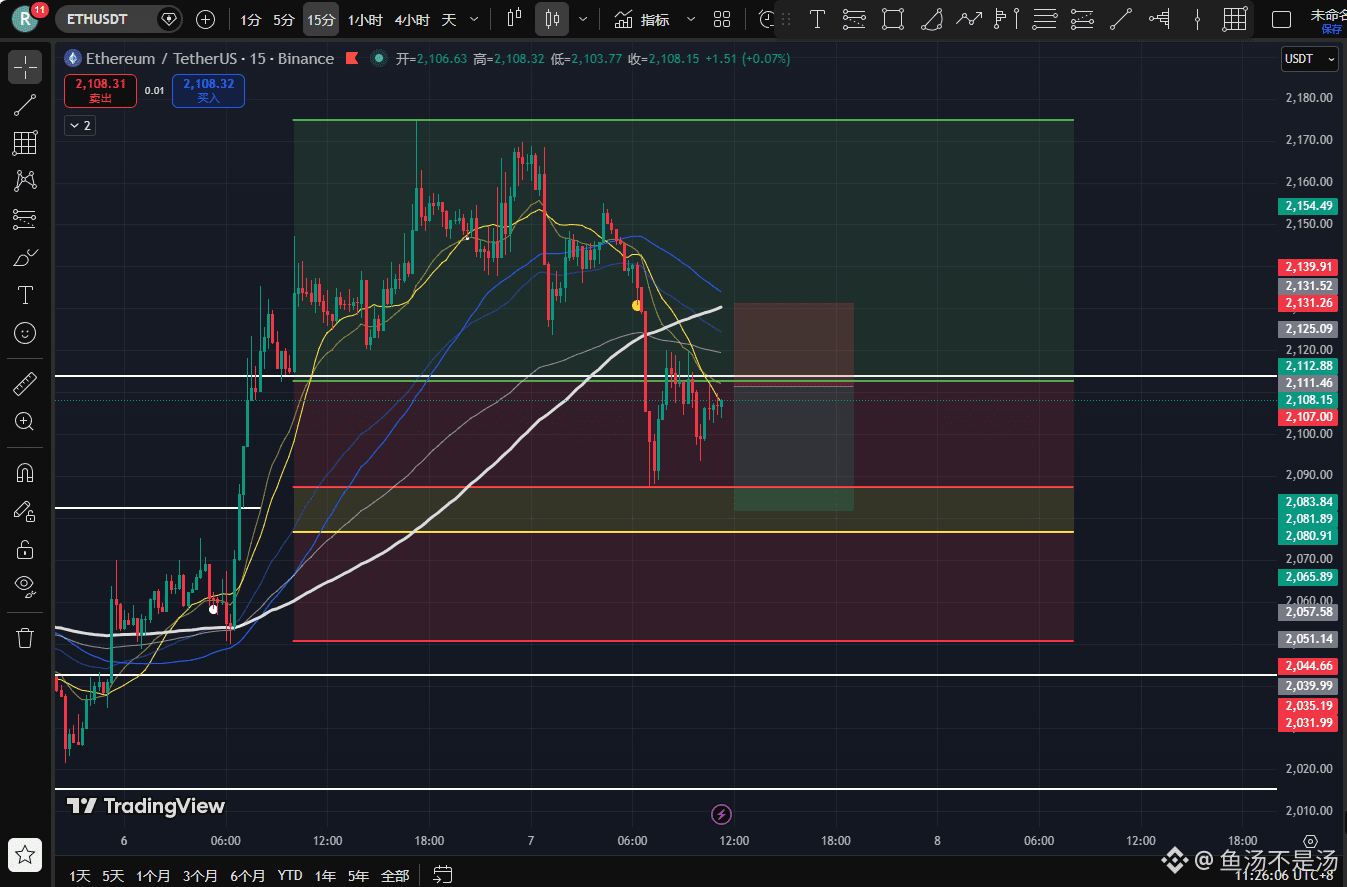Set range to 5年
1347x887 pixels.
click(358, 876)
